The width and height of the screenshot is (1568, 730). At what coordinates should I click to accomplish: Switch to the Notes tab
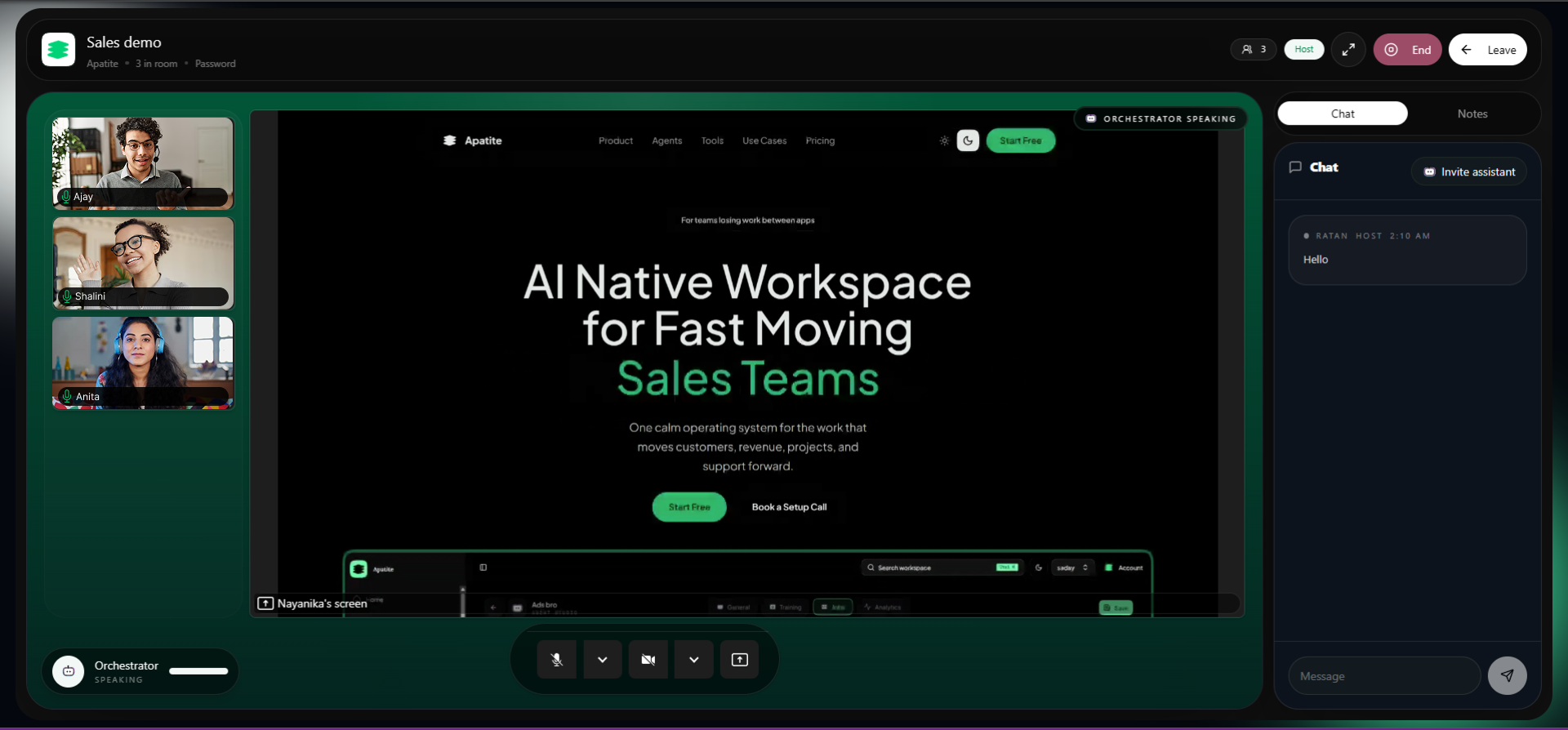[1472, 114]
